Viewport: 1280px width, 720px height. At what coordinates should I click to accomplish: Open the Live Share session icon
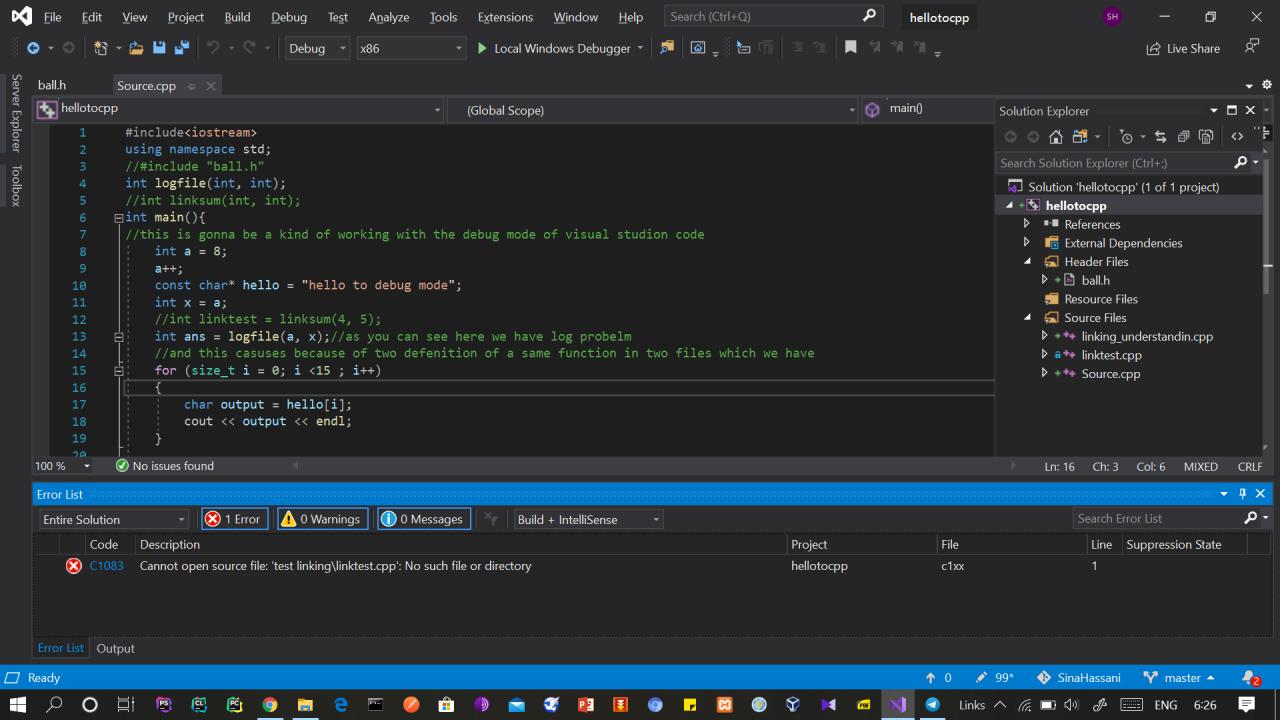[x=1183, y=48]
